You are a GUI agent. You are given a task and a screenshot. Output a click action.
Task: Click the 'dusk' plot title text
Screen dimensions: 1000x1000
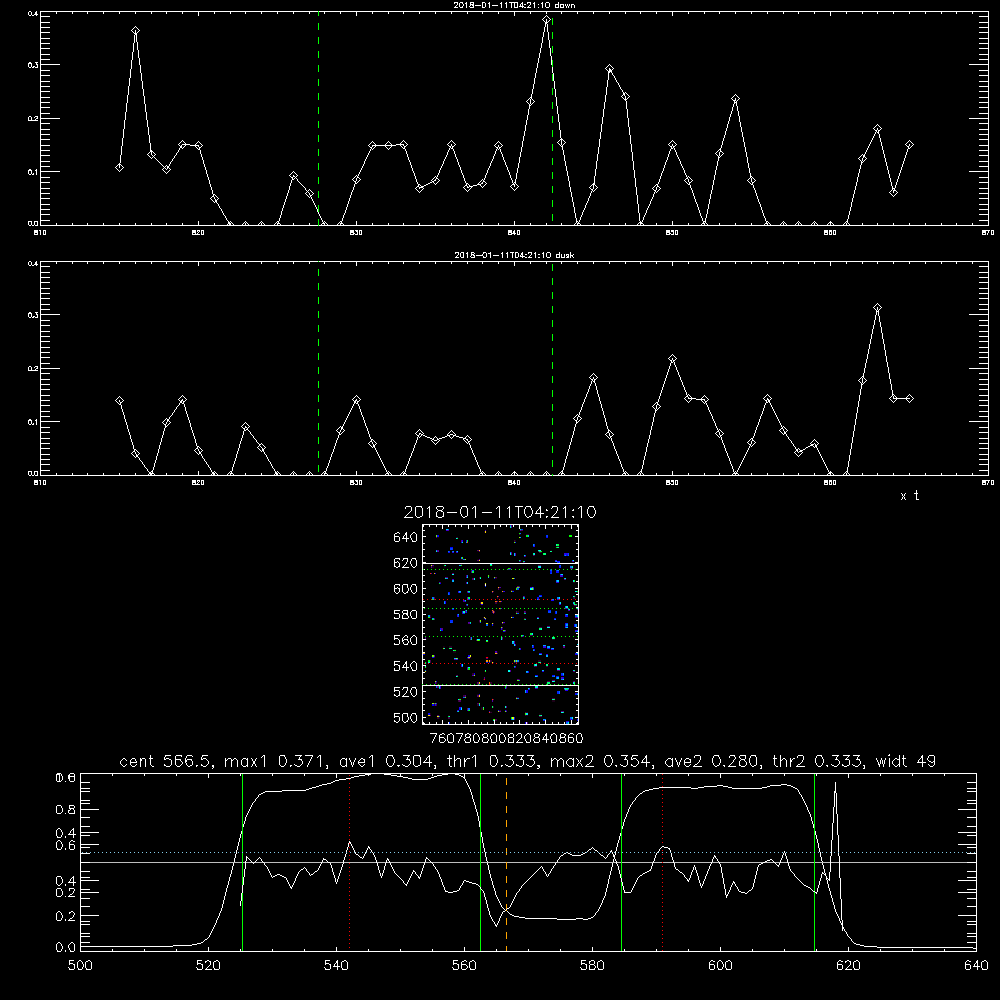click(x=514, y=255)
